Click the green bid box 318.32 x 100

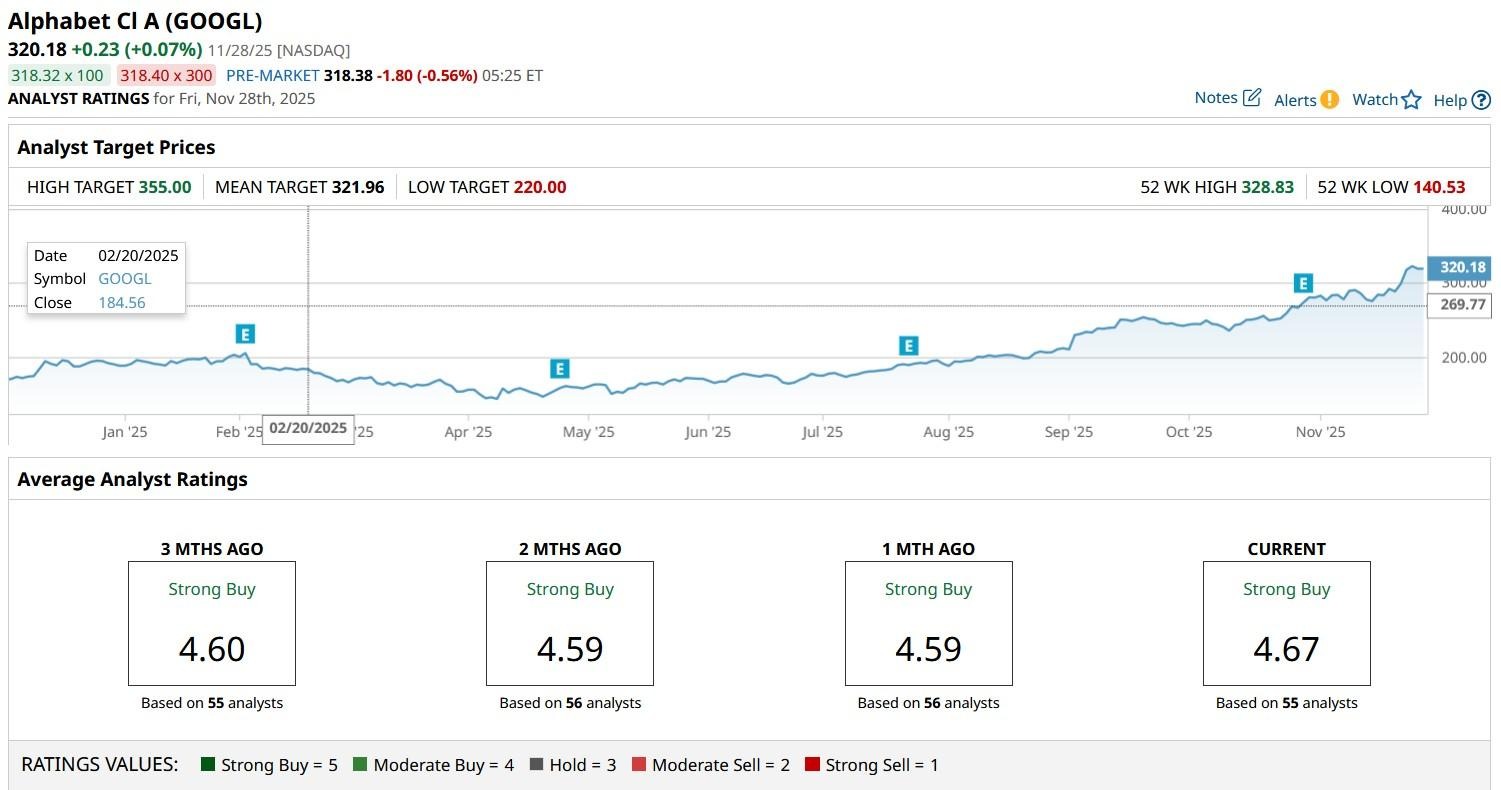[x=58, y=75]
